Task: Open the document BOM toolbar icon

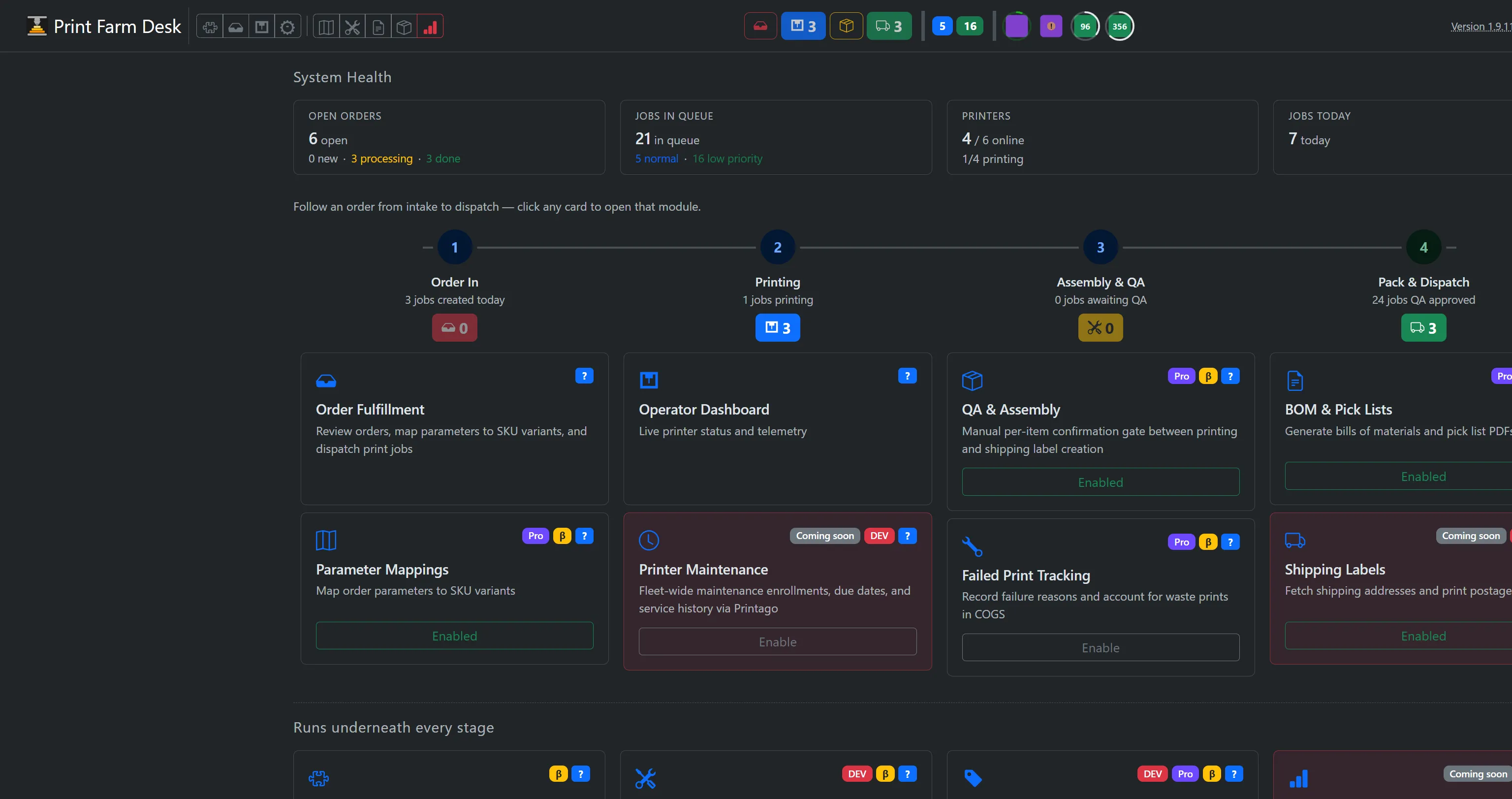Action: pos(378,27)
